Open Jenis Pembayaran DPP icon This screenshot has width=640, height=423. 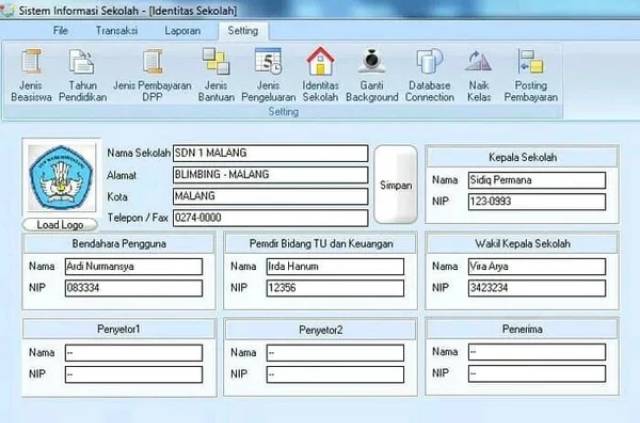coord(152,63)
